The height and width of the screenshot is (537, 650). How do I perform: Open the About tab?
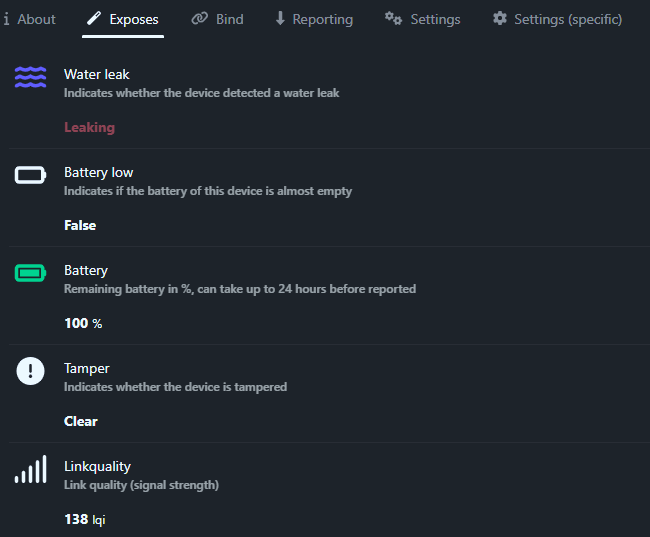pos(30,19)
